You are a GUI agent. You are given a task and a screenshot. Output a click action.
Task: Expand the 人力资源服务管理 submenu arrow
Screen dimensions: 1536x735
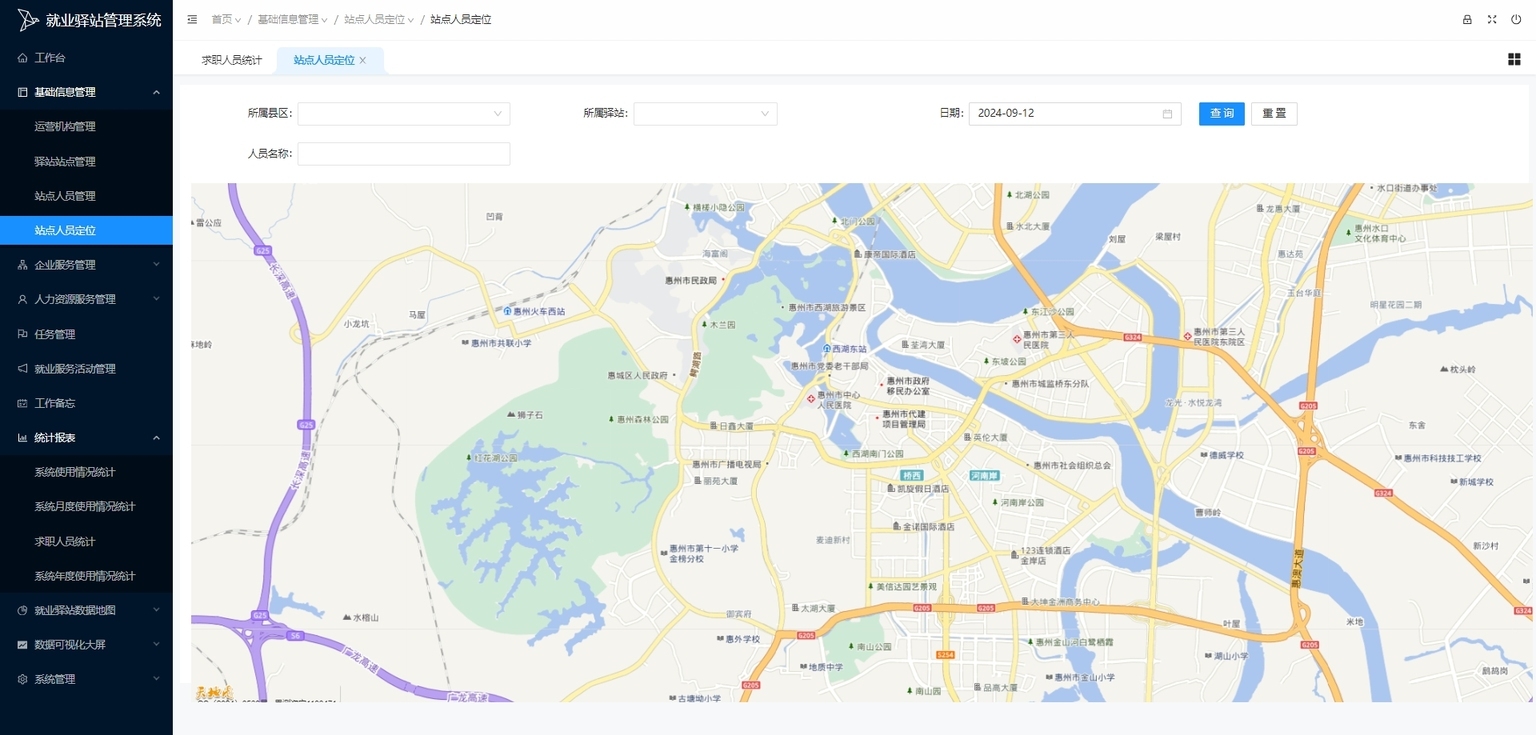(x=156, y=299)
